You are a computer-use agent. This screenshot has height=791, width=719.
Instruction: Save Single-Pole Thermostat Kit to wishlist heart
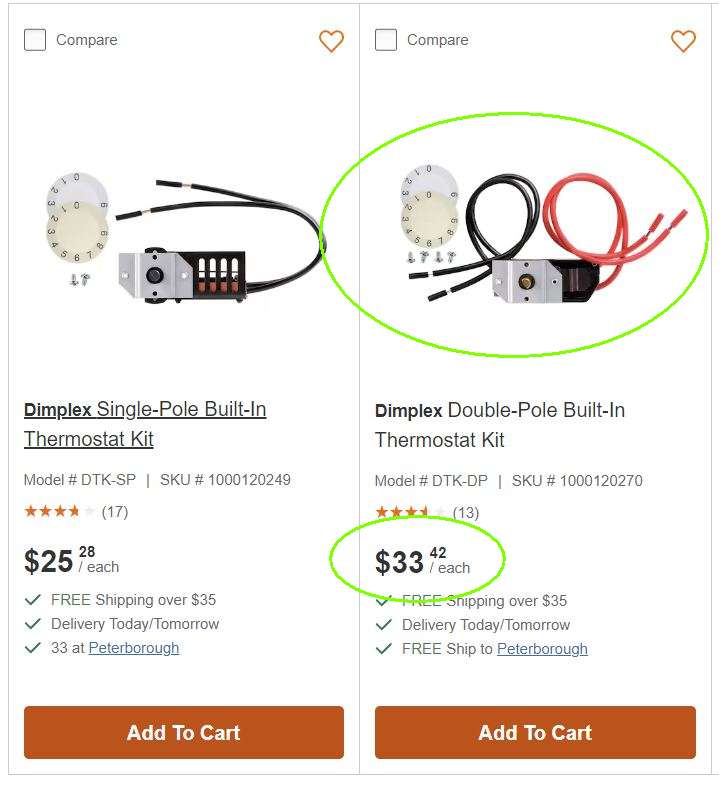(x=331, y=41)
